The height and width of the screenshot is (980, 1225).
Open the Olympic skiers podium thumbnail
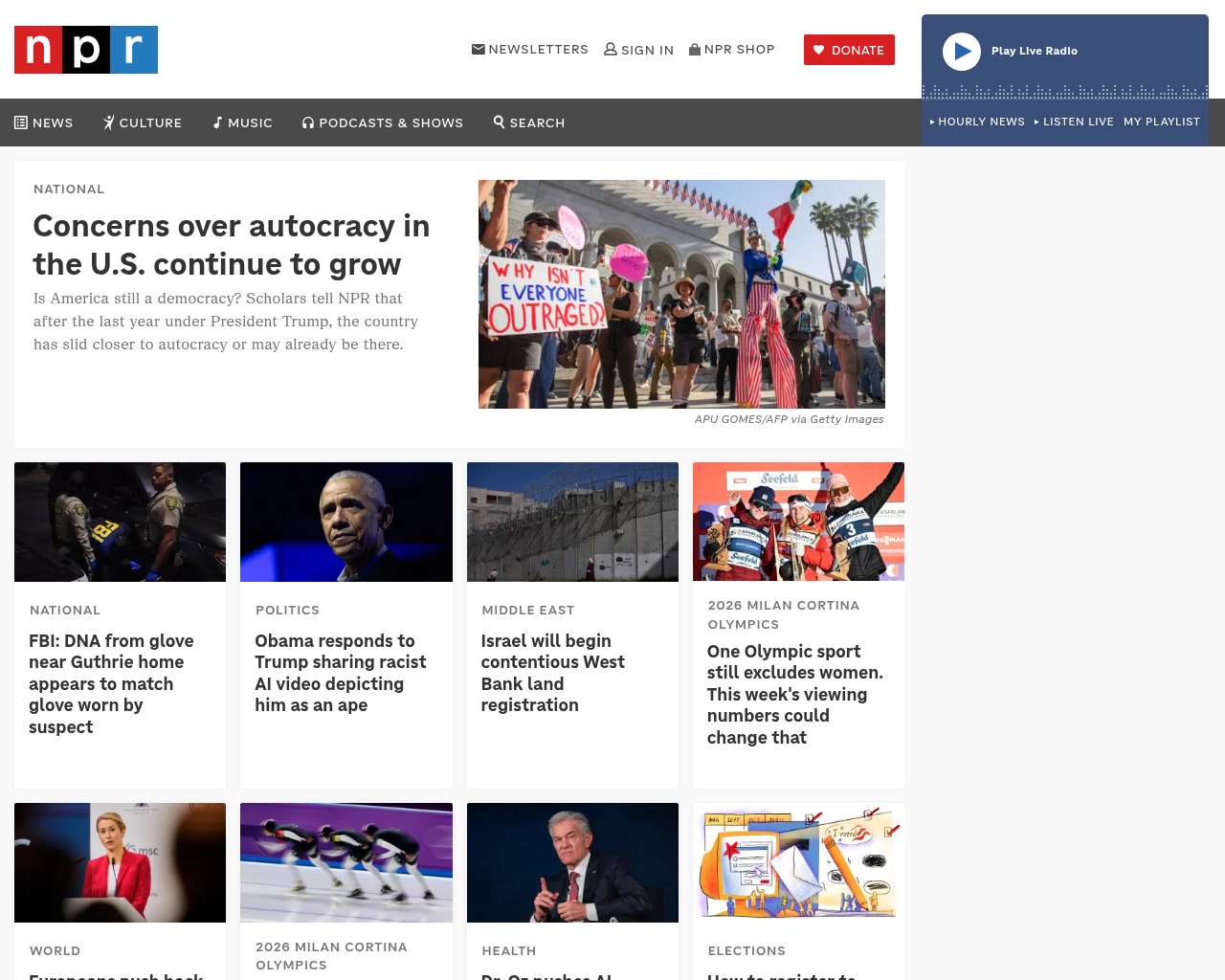click(798, 522)
